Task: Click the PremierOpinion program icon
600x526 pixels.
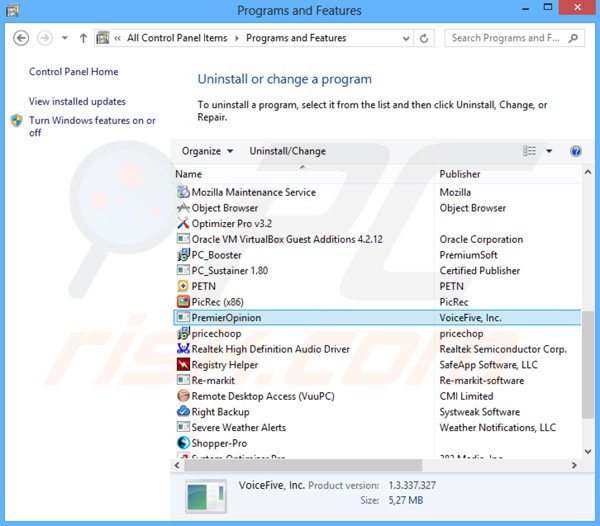Action: [183, 318]
